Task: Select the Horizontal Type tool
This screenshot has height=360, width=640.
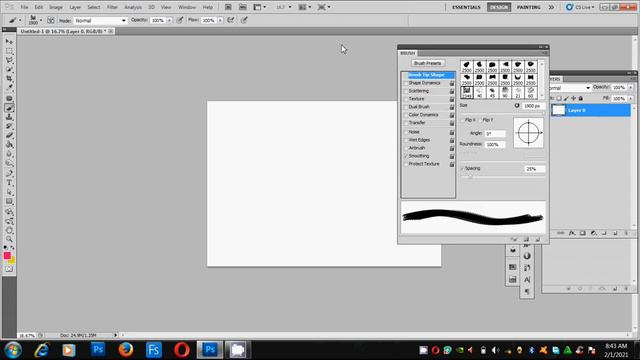Action: 9,182
